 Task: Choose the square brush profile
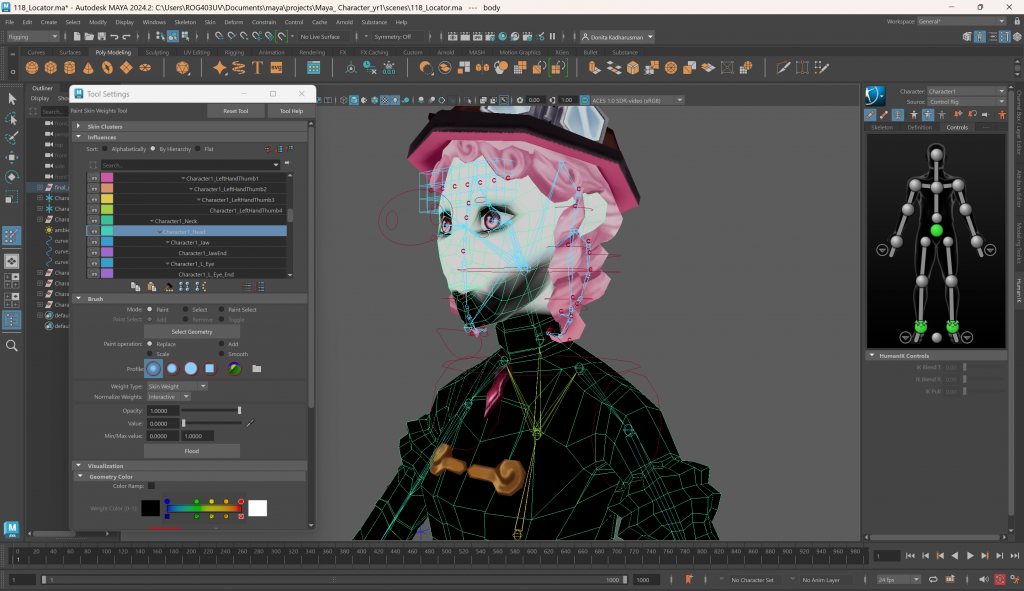(210, 368)
